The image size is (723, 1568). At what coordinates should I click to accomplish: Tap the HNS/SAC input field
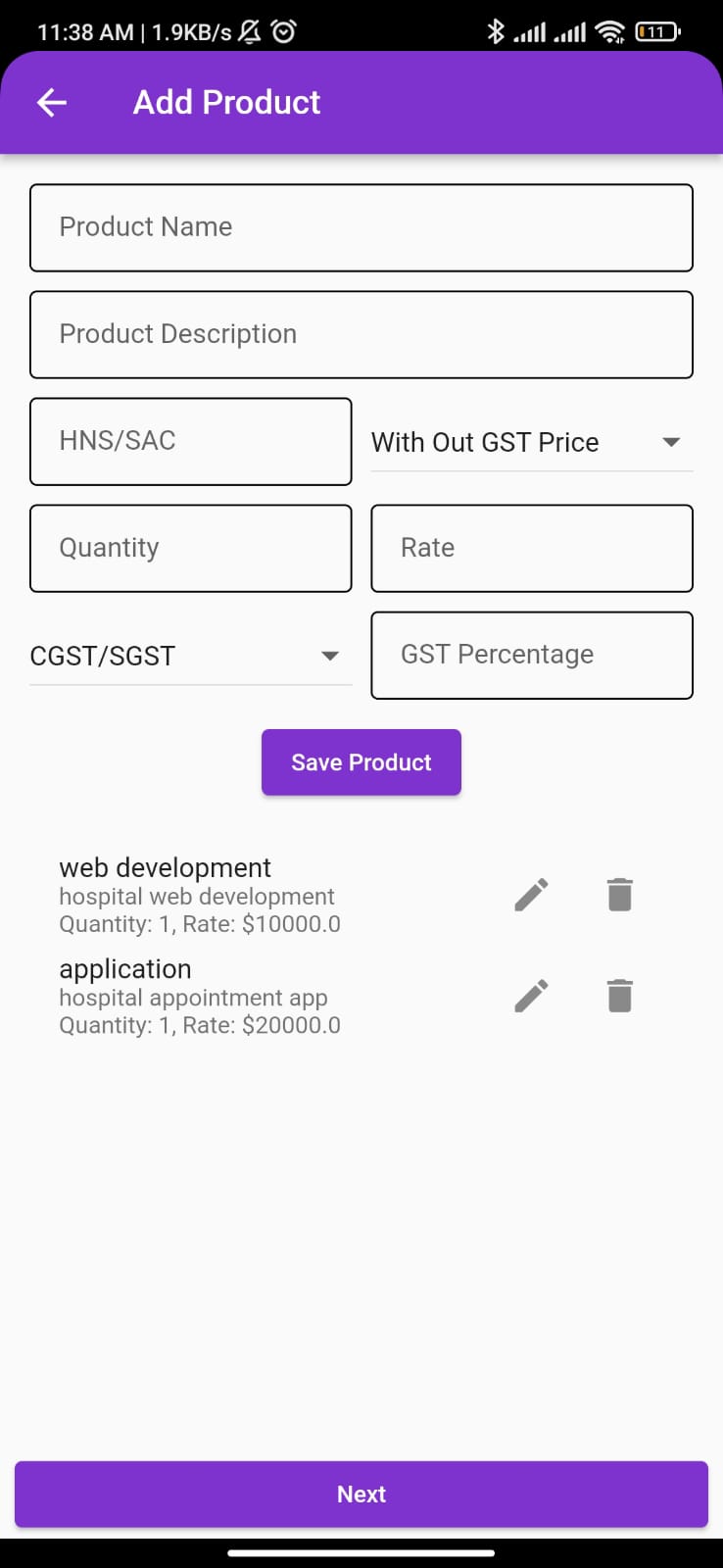click(x=190, y=441)
